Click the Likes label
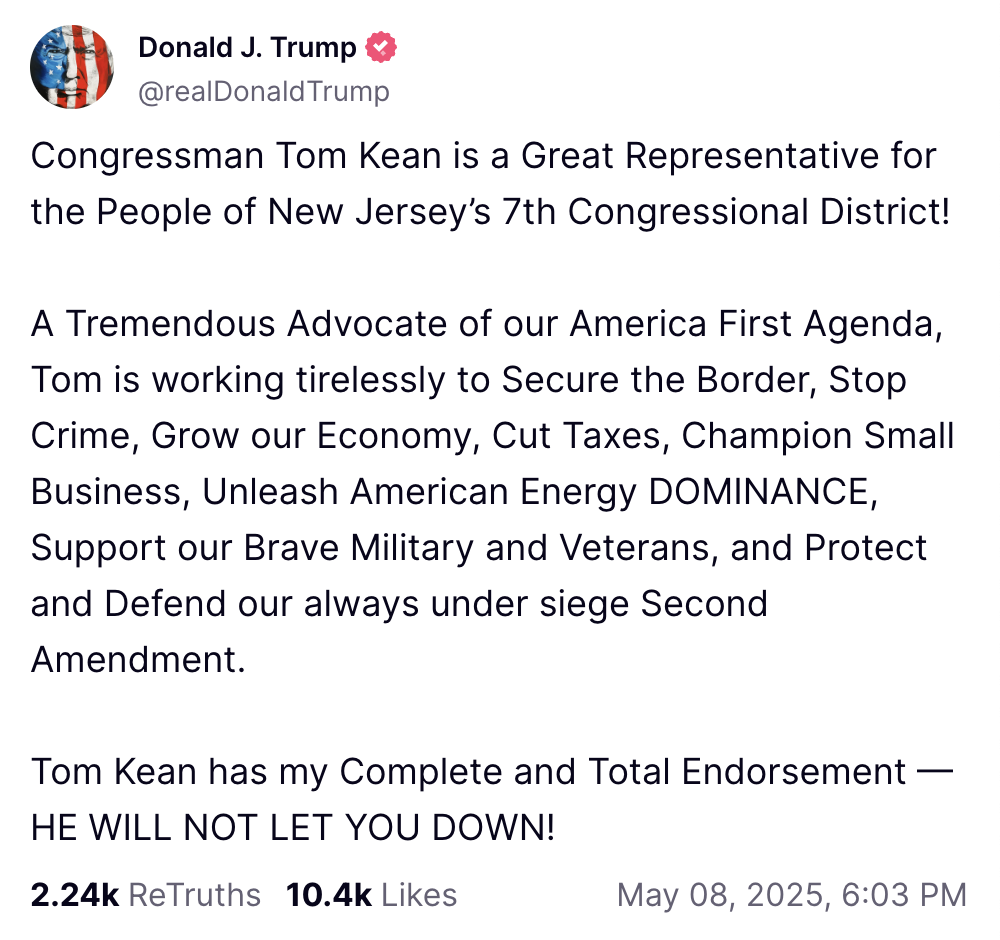The width and height of the screenshot is (1000, 940). pyautogui.click(x=419, y=895)
